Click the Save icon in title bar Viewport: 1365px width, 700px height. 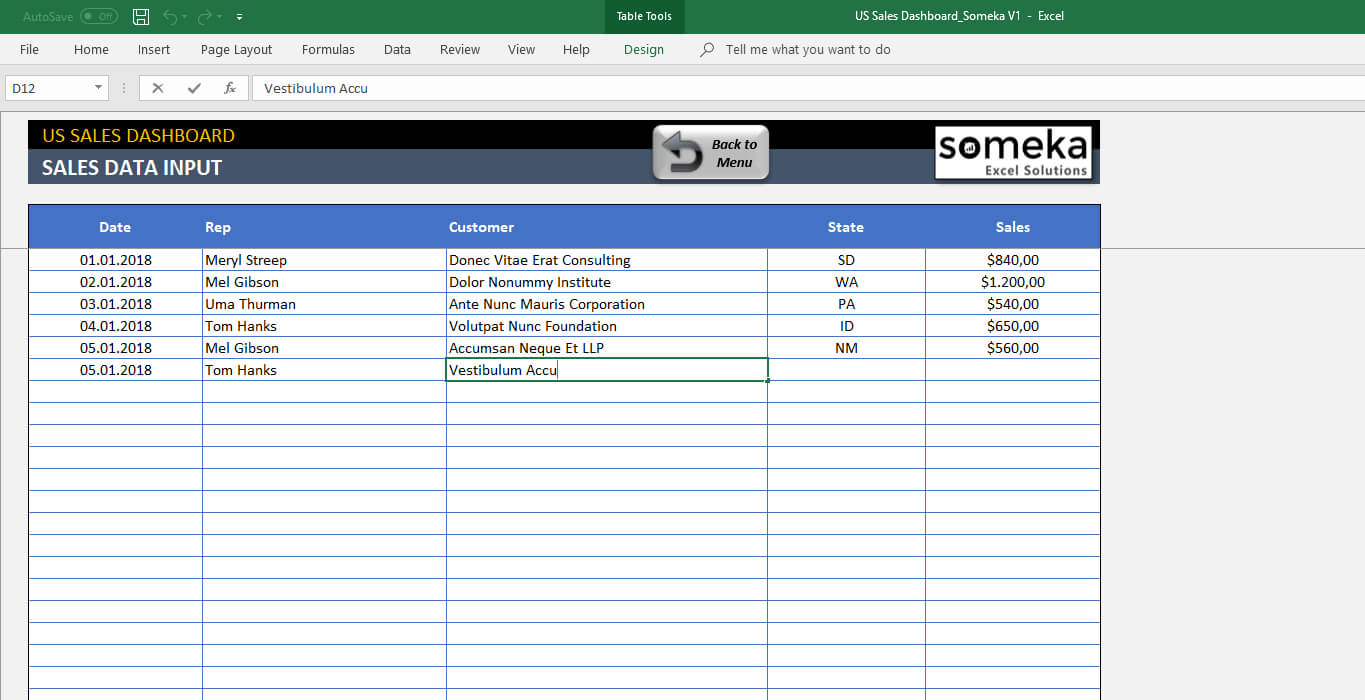[141, 17]
